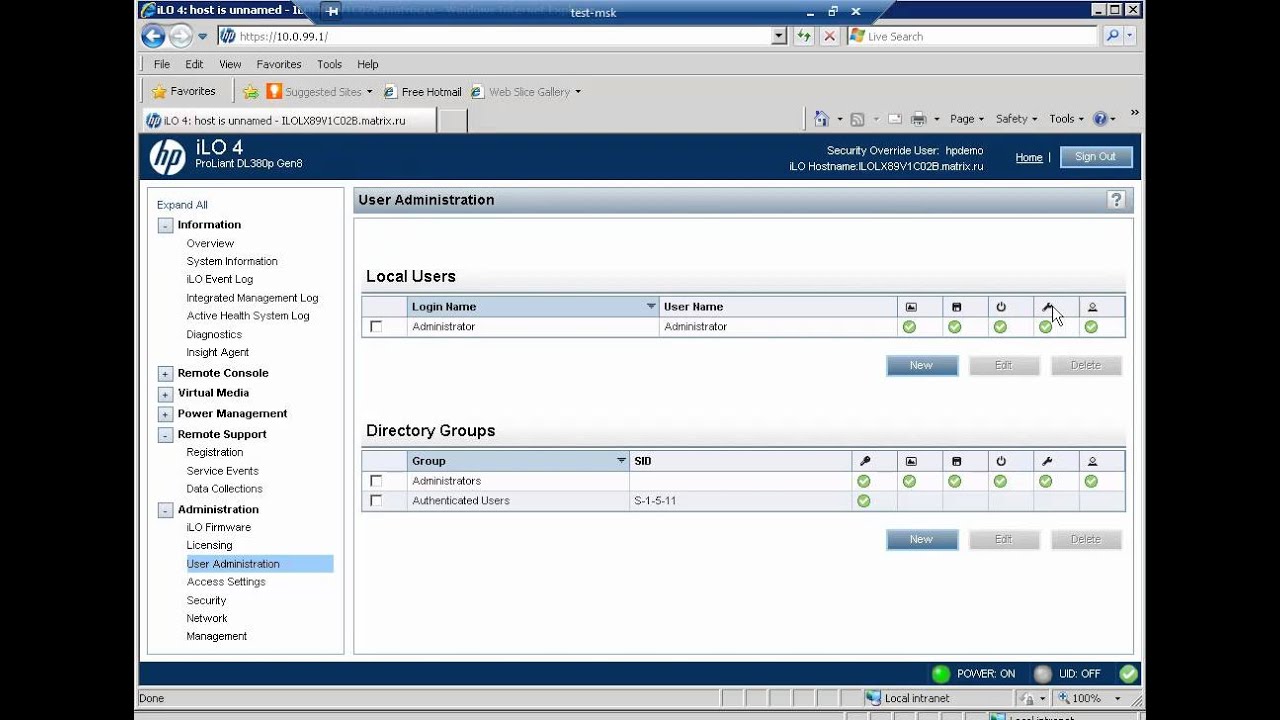Click the grey UID: OFF indicator
This screenshot has height=720, width=1280.
click(1043, 674)
